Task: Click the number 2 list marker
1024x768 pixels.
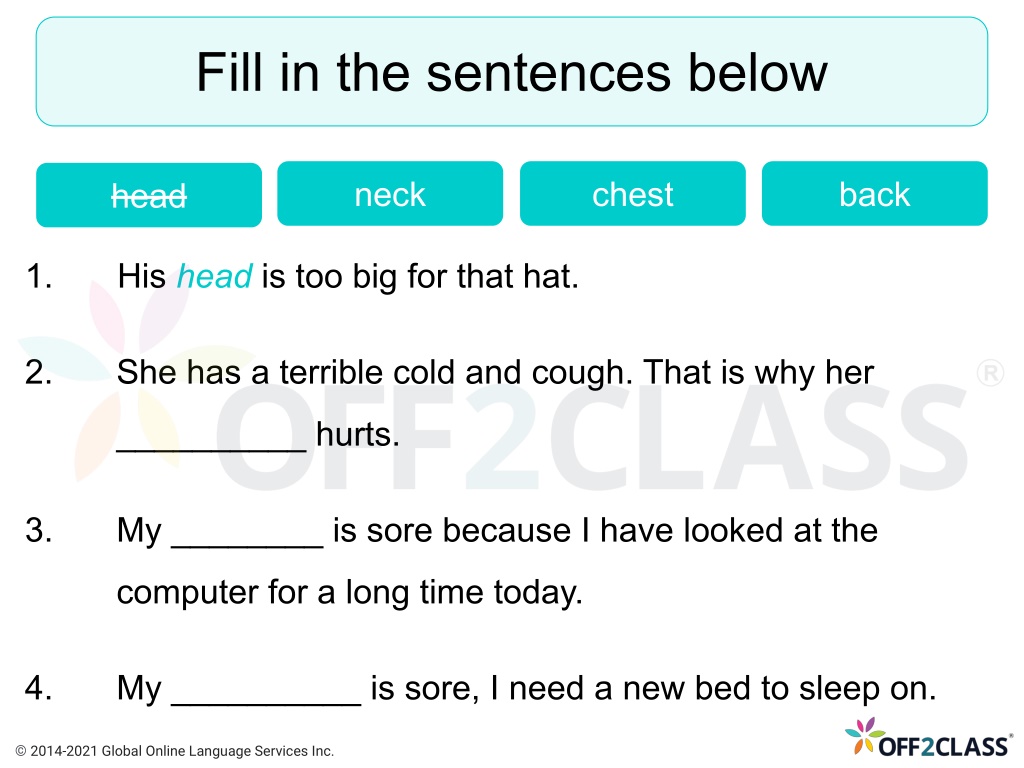Action: [39, 372]
